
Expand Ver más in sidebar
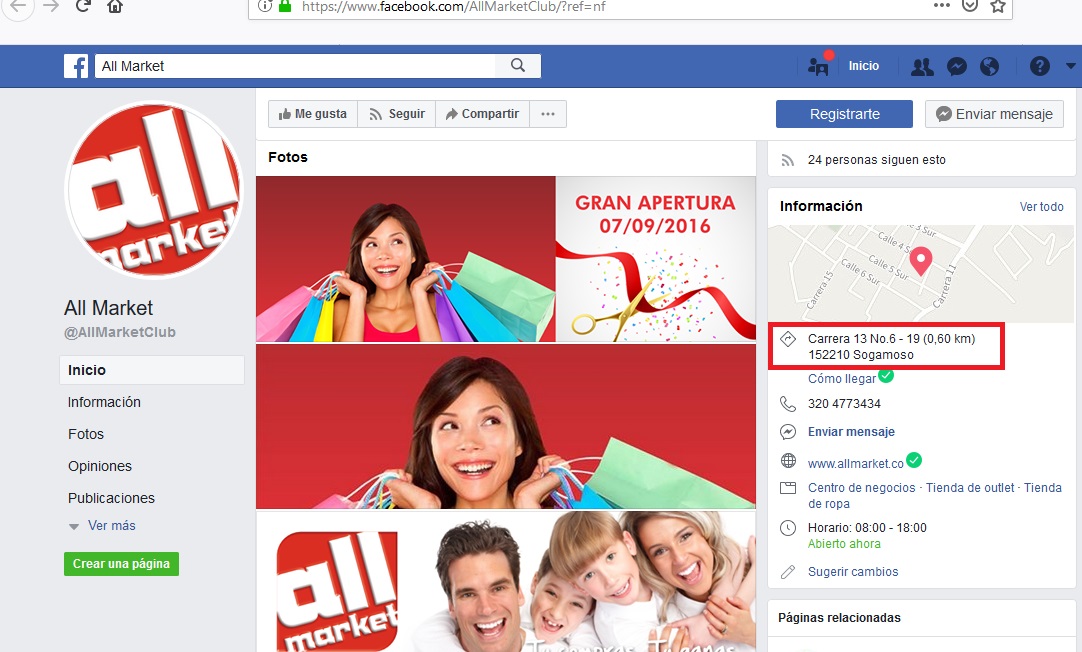111,526
